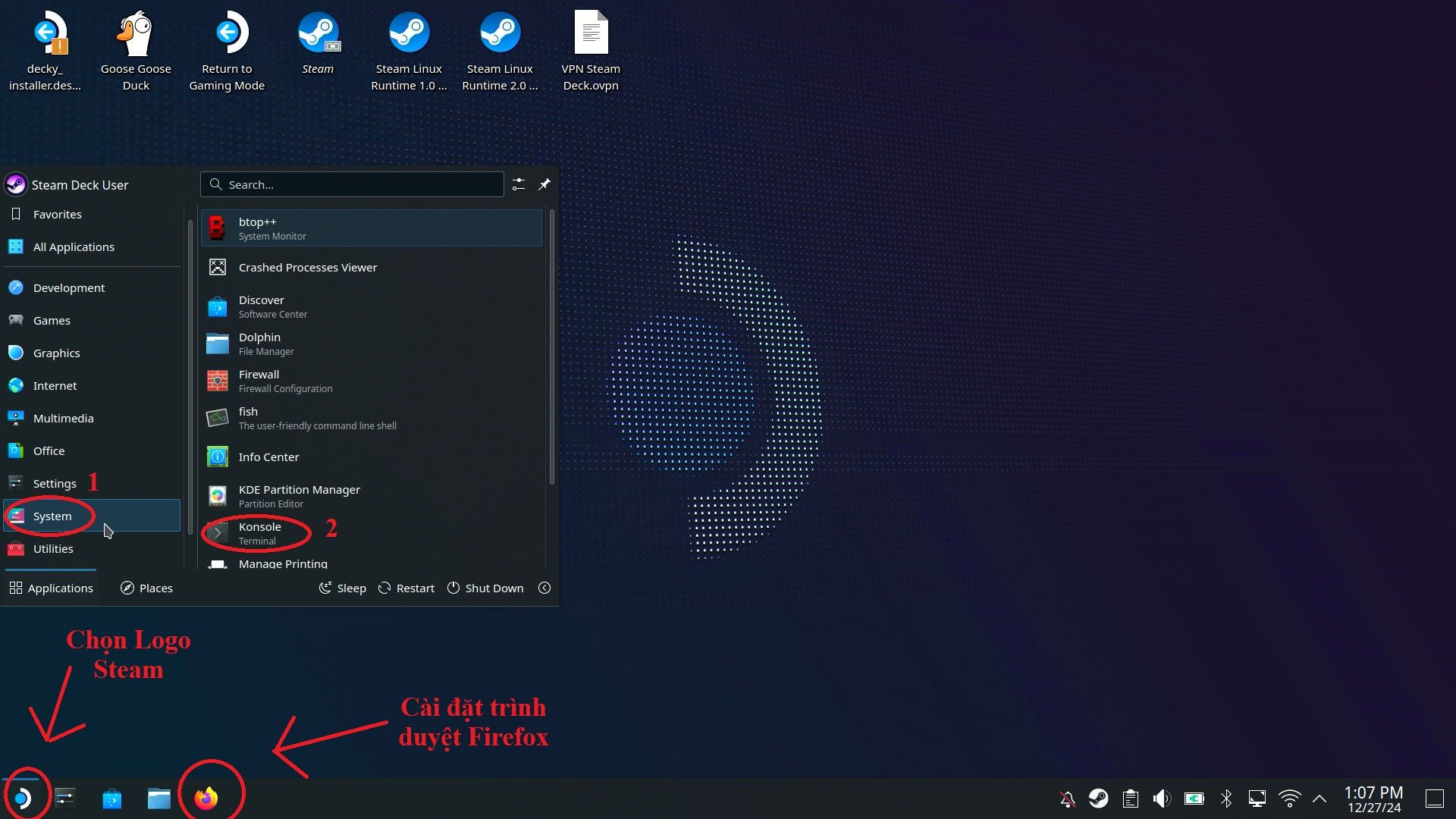Open the clipboard tray icon

pos(1130,799)
